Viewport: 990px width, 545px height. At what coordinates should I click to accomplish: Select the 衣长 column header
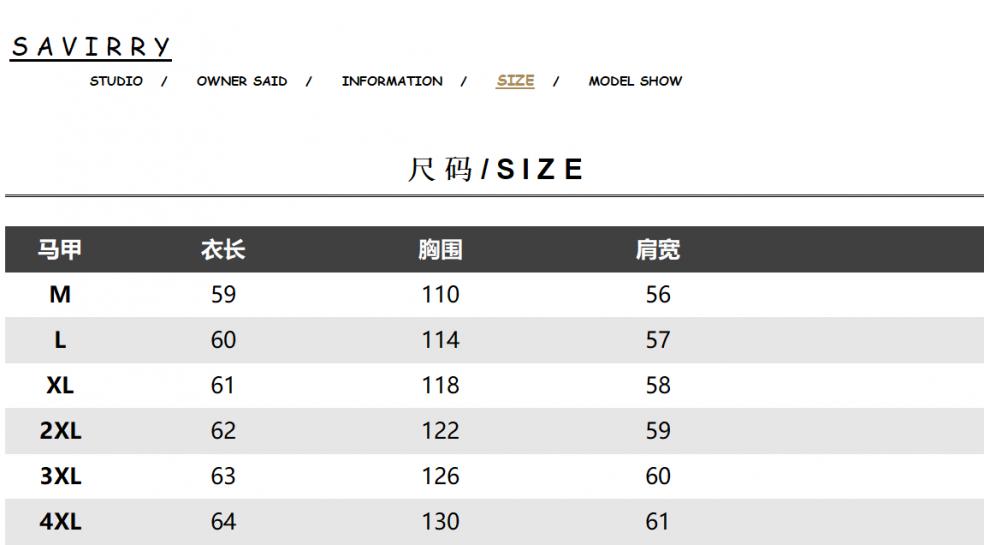coord(223,249)
